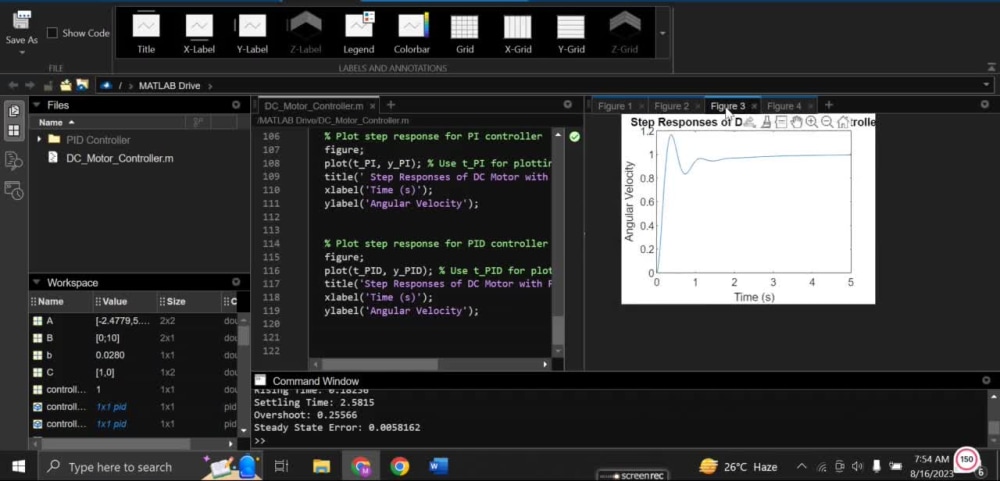
Task: Click the MATLAB Drive cloud icon in address bar
Action: 107,85
